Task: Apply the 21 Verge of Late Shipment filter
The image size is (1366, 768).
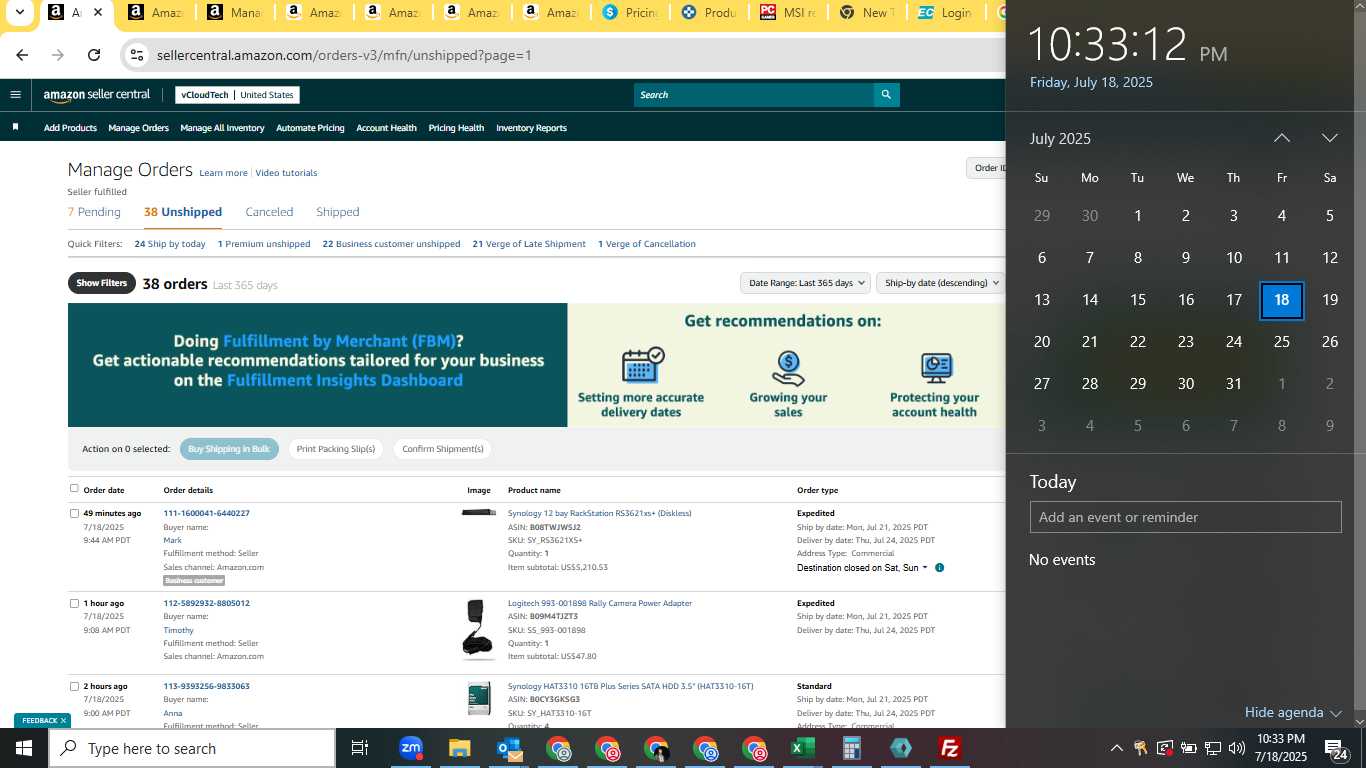Action: 529,244
